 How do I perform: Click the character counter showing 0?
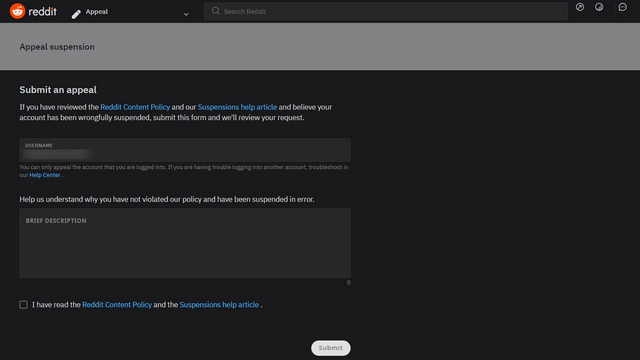pyautogui.click(x=349, y=282)
